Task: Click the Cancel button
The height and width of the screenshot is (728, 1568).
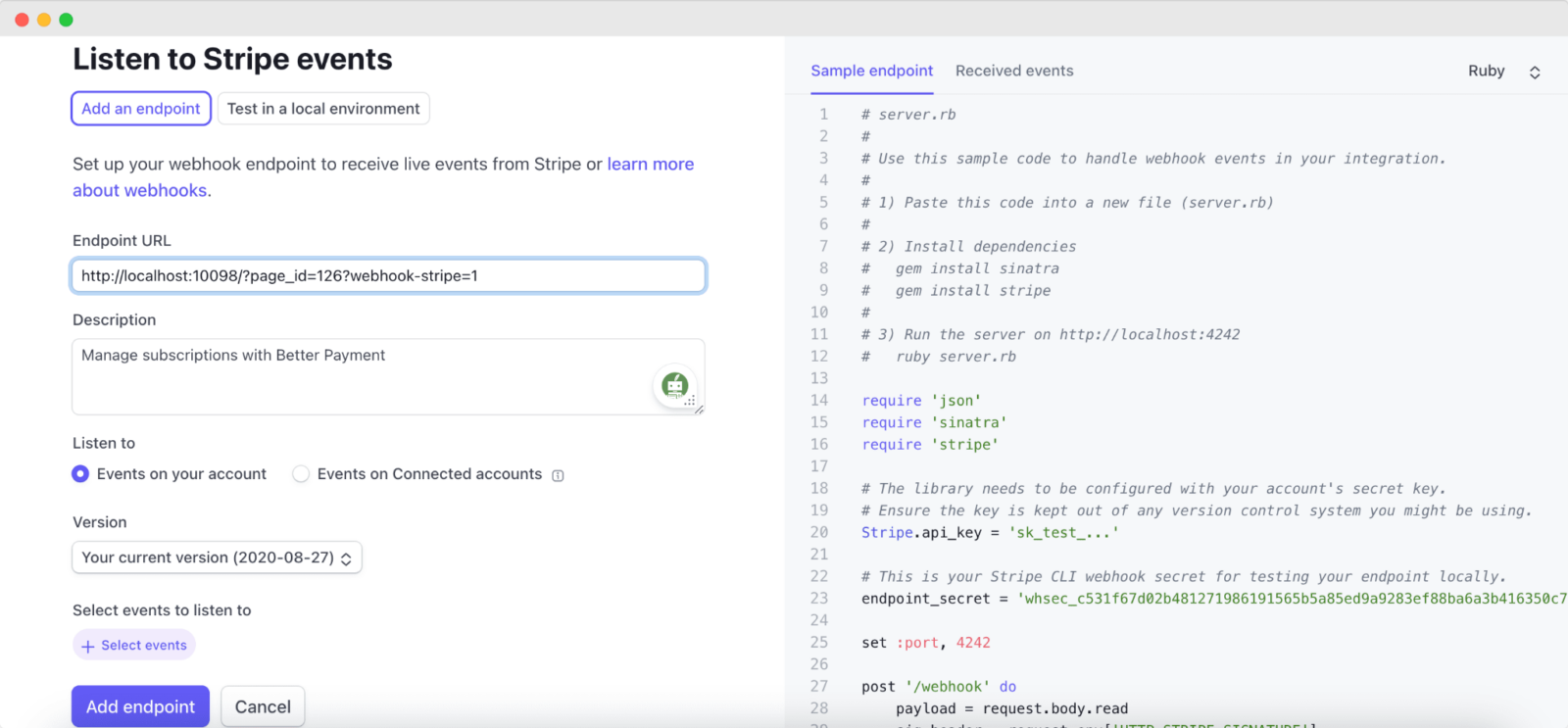Action: pyautogui.click(x=263, y=706)
